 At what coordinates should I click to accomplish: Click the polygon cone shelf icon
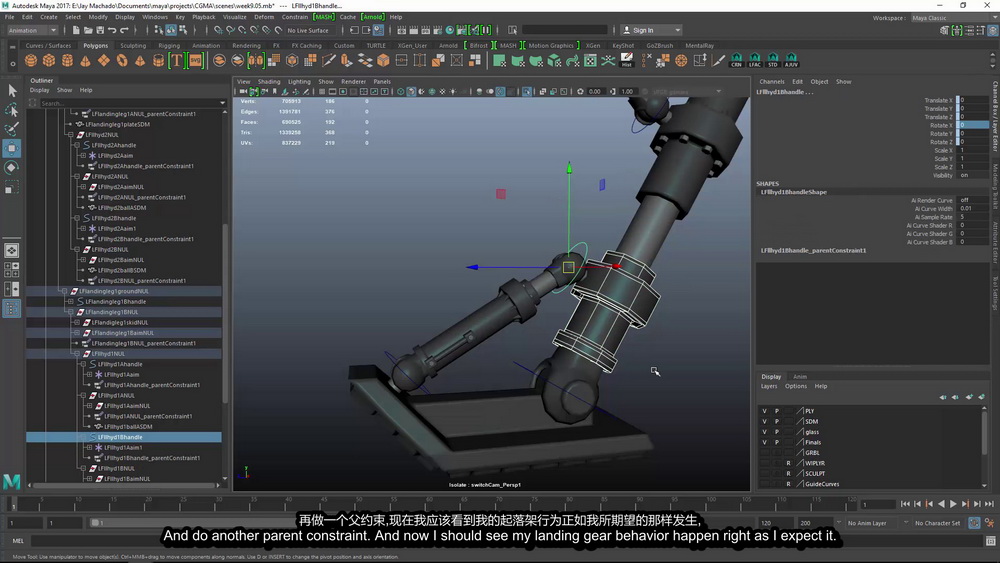(x=85, y=61)
